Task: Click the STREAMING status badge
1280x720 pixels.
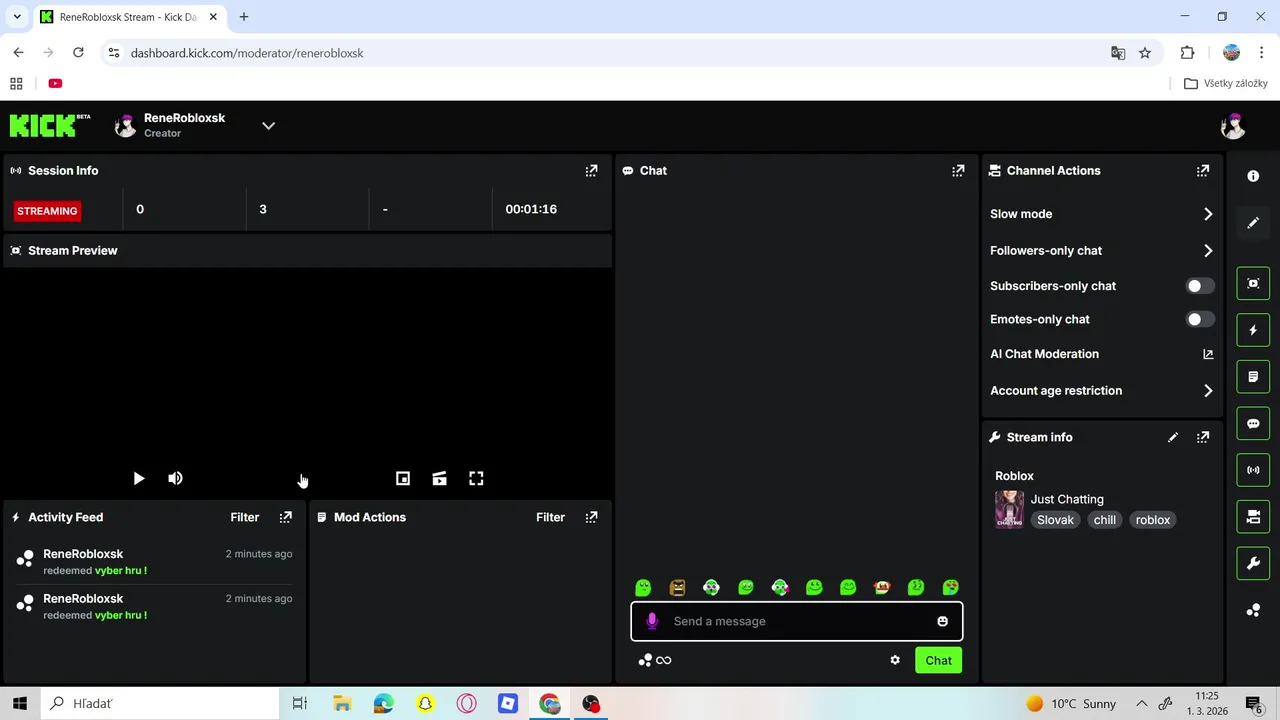Action: (x=47, y=211)
